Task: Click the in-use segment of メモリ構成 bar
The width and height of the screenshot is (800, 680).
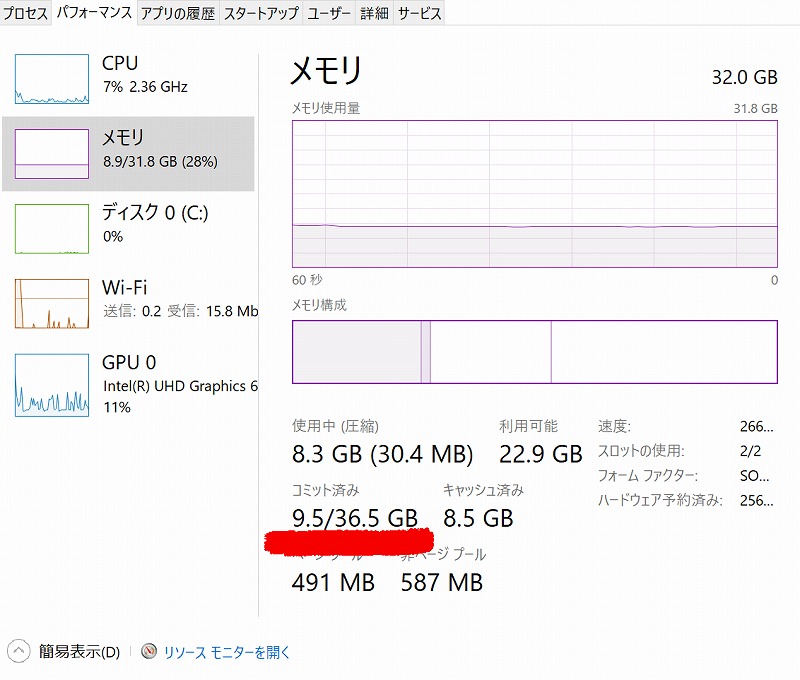Action: click(357, 351)
